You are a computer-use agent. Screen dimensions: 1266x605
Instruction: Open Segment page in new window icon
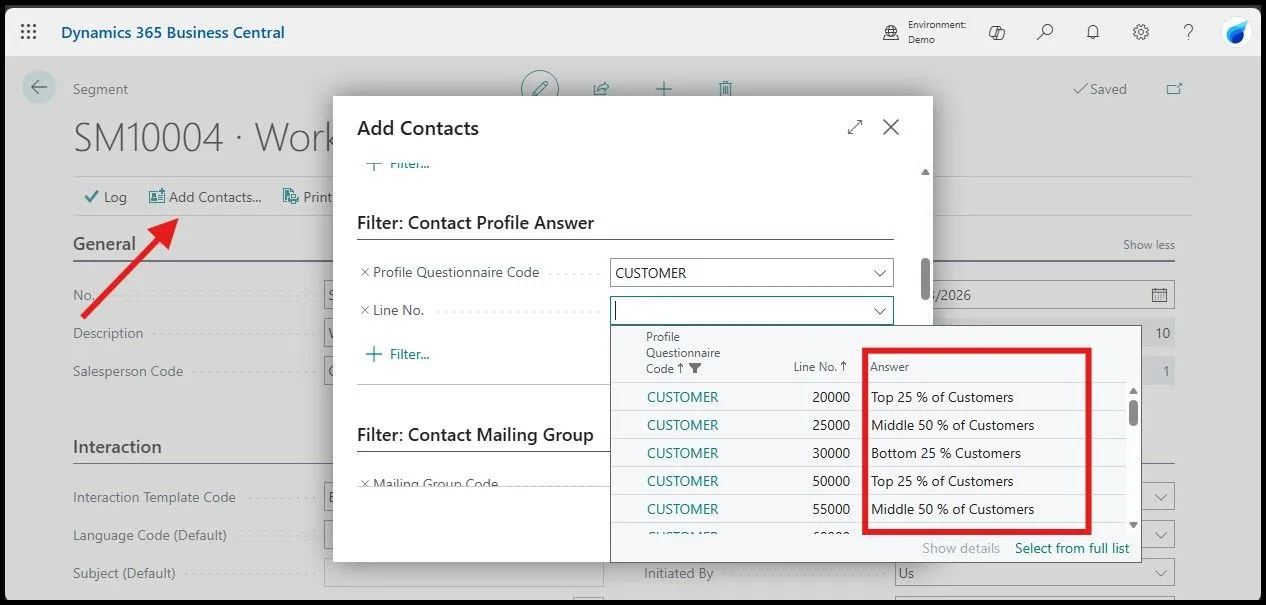pyautogui.click(x=1174, y=89)
